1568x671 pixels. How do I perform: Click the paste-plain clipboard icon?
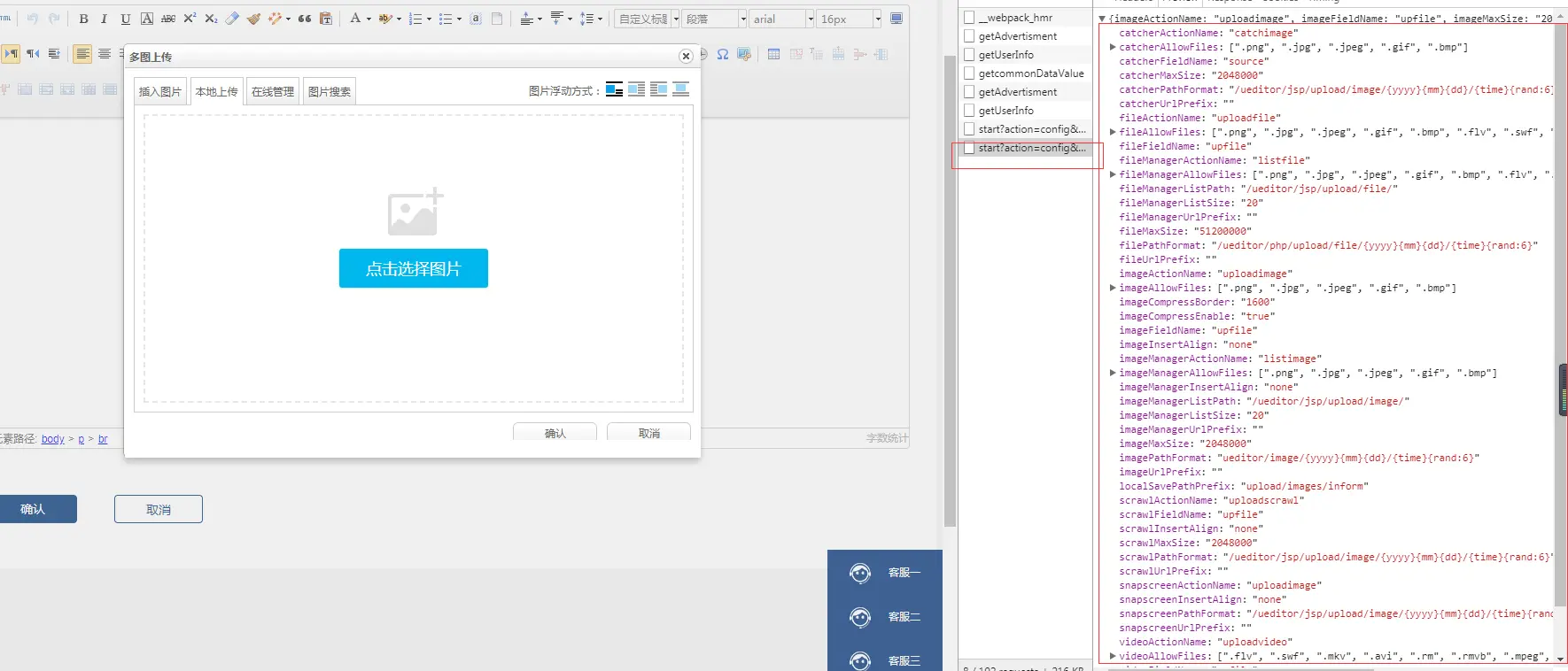(326, 19)
